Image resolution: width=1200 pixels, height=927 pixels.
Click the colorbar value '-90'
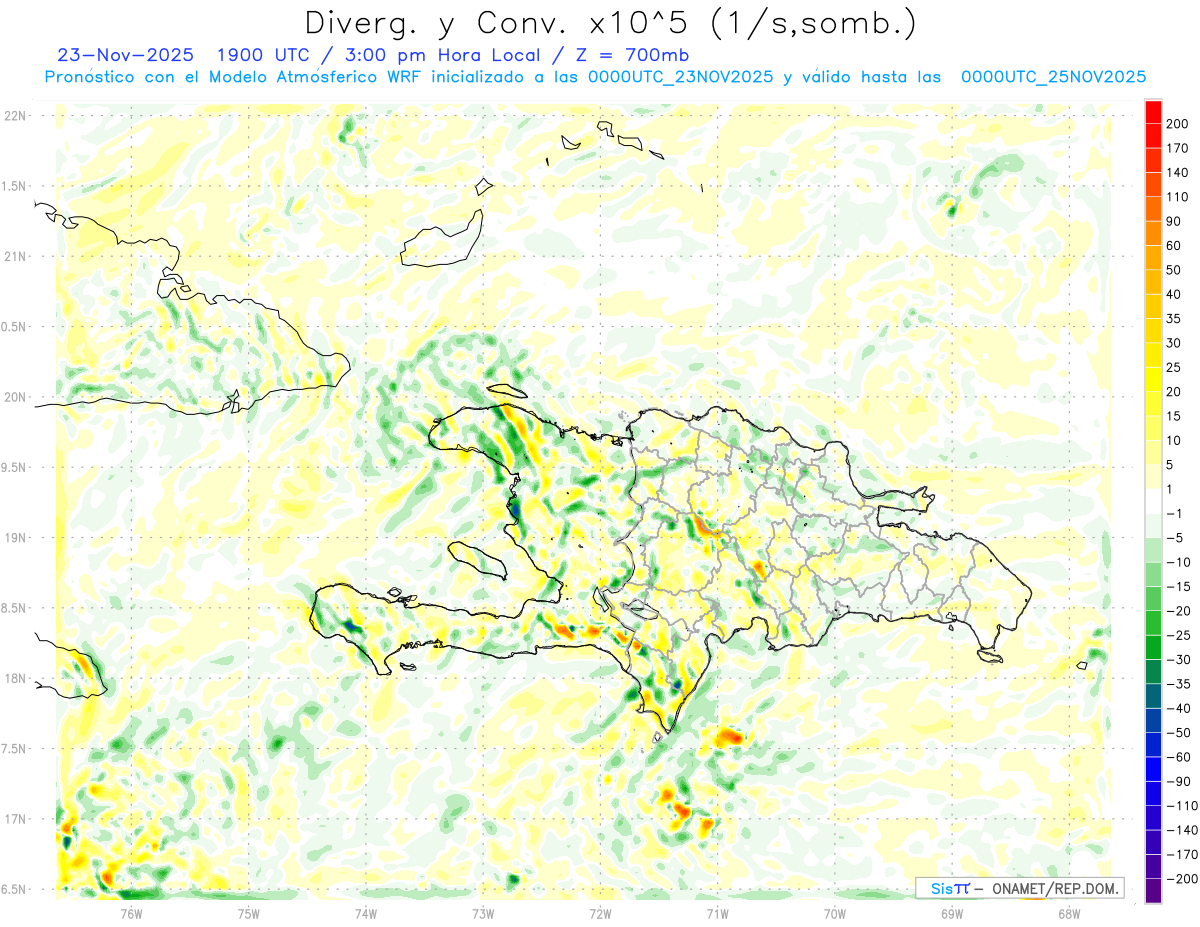pyautogui.click(x=1180, y=781)
